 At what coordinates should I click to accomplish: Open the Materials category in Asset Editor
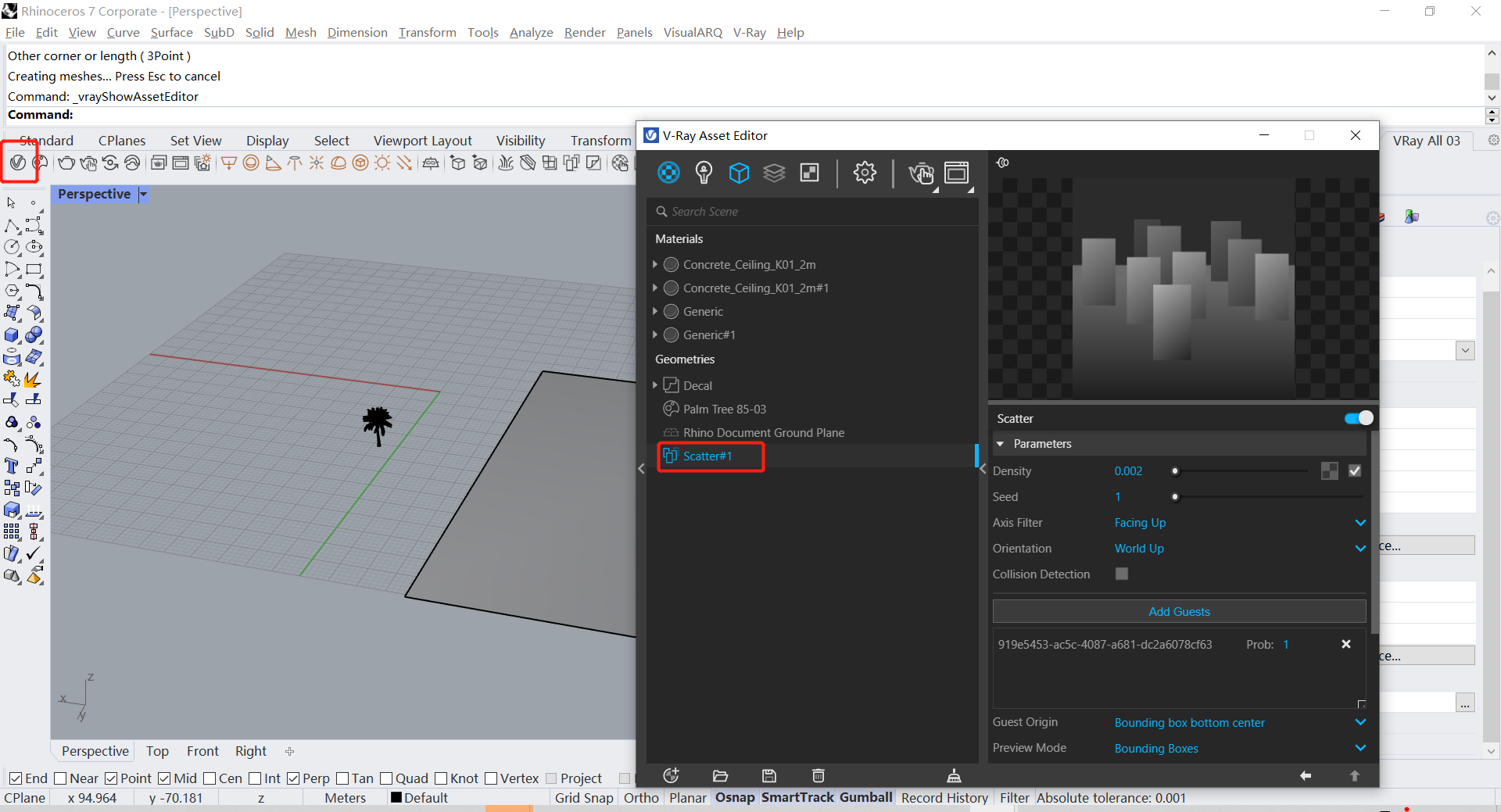coord(668,172)
